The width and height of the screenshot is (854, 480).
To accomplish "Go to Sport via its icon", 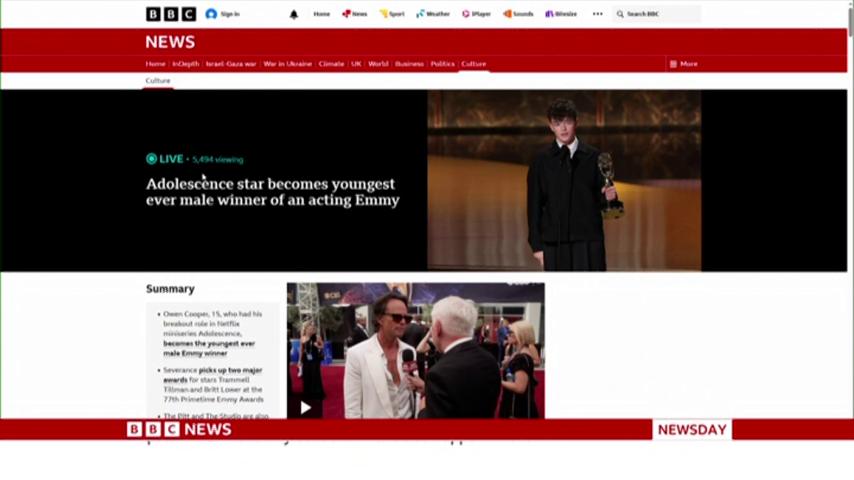I will pyautogui.click(x=392, y=14).
